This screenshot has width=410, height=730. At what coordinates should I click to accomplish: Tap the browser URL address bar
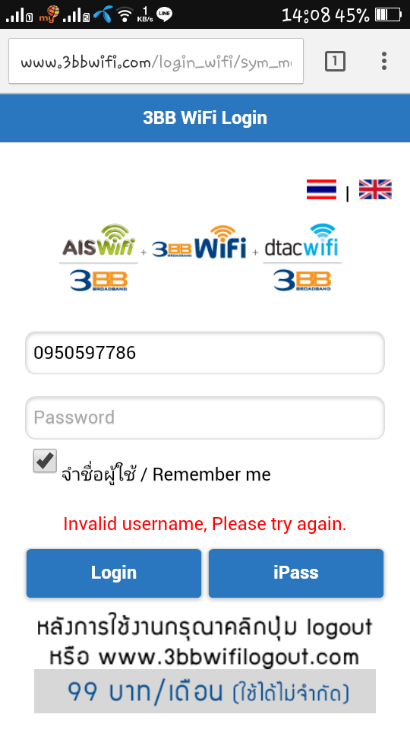pos(156,61)
